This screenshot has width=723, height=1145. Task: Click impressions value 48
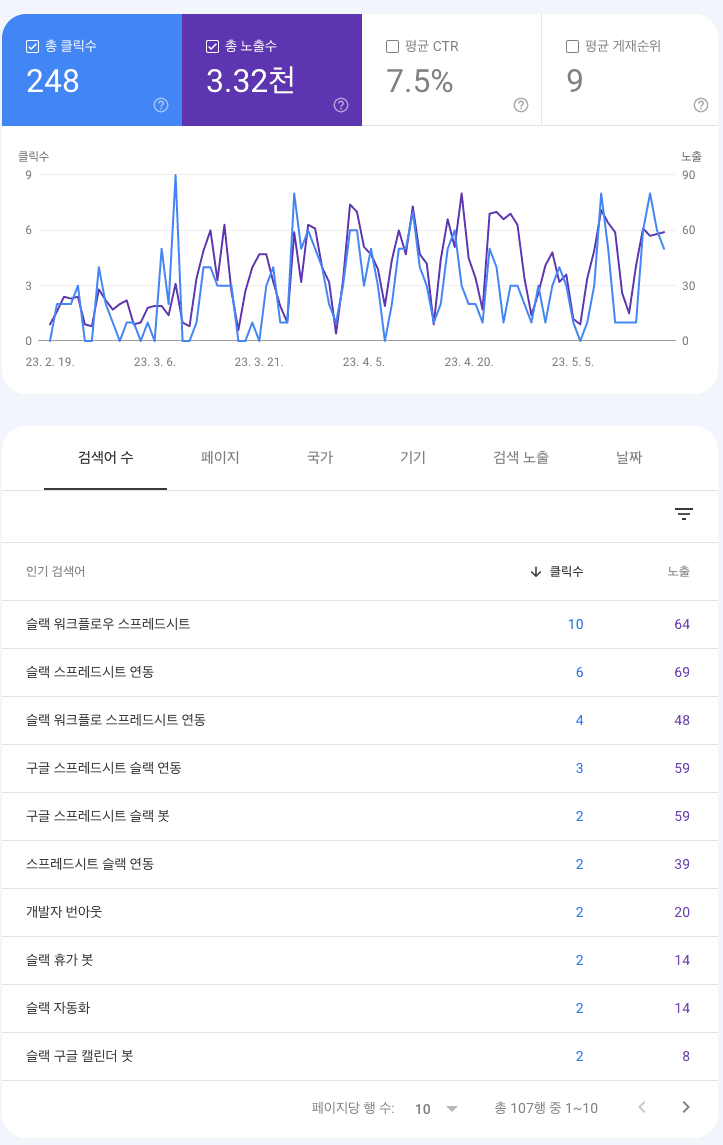tap(682, 721)
